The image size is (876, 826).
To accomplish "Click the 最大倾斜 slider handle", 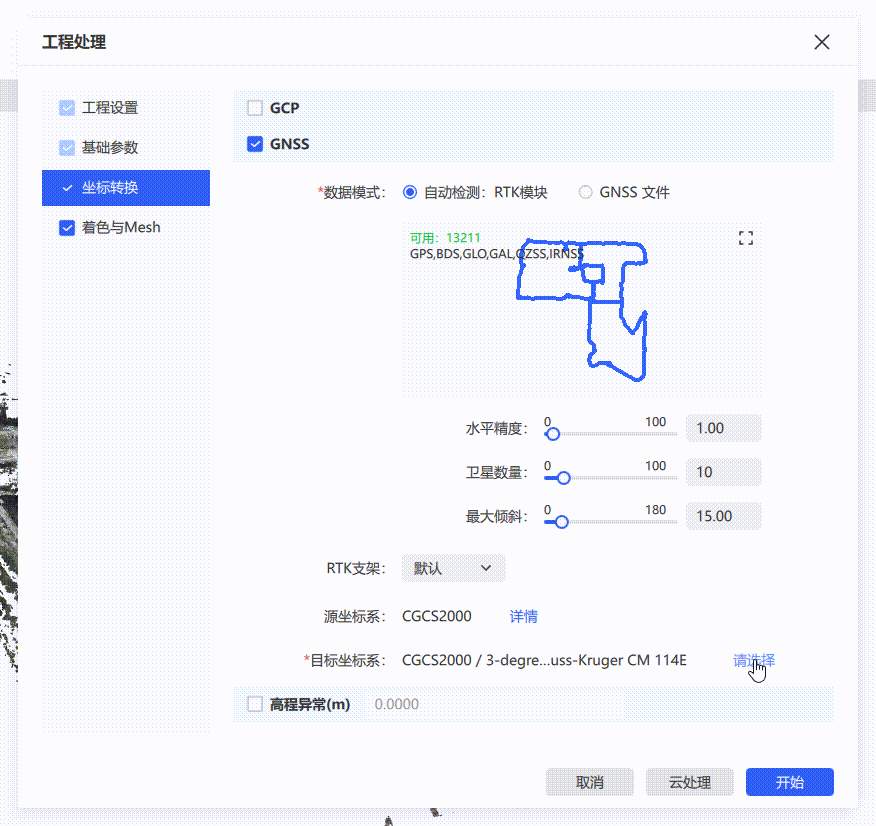I will coord(561,522).
